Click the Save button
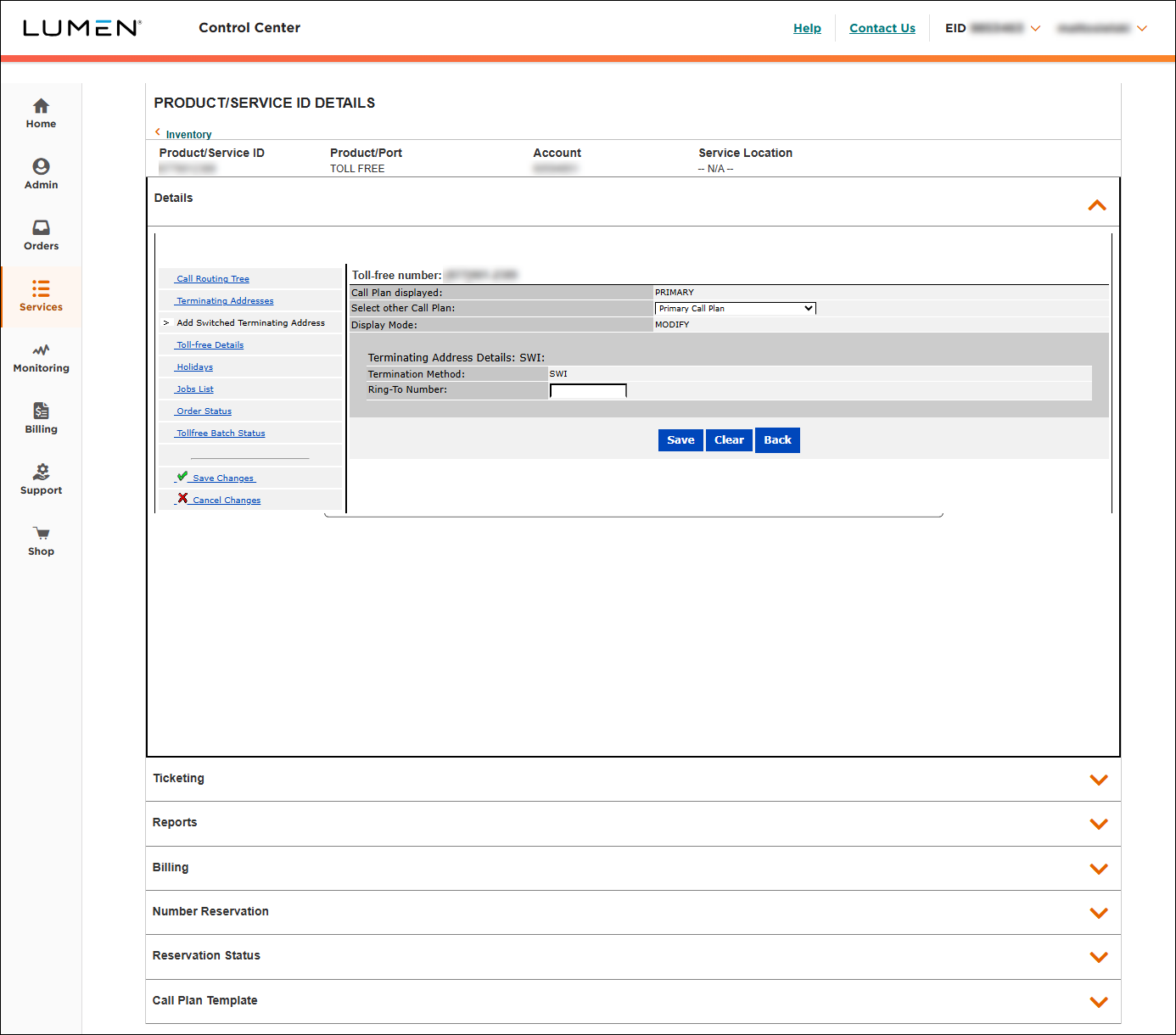 [x=680, y=439]
